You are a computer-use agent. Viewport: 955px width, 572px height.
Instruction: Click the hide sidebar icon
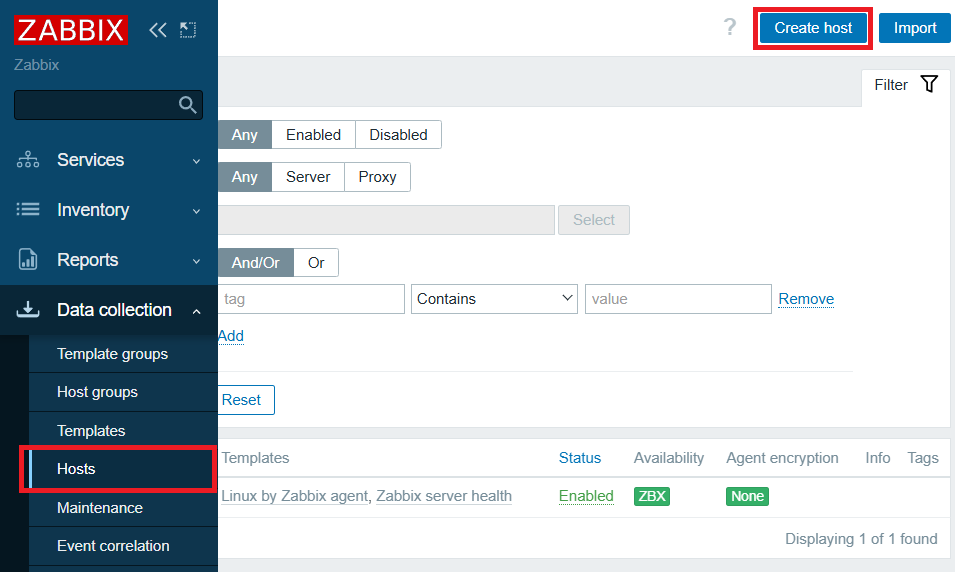188,30
